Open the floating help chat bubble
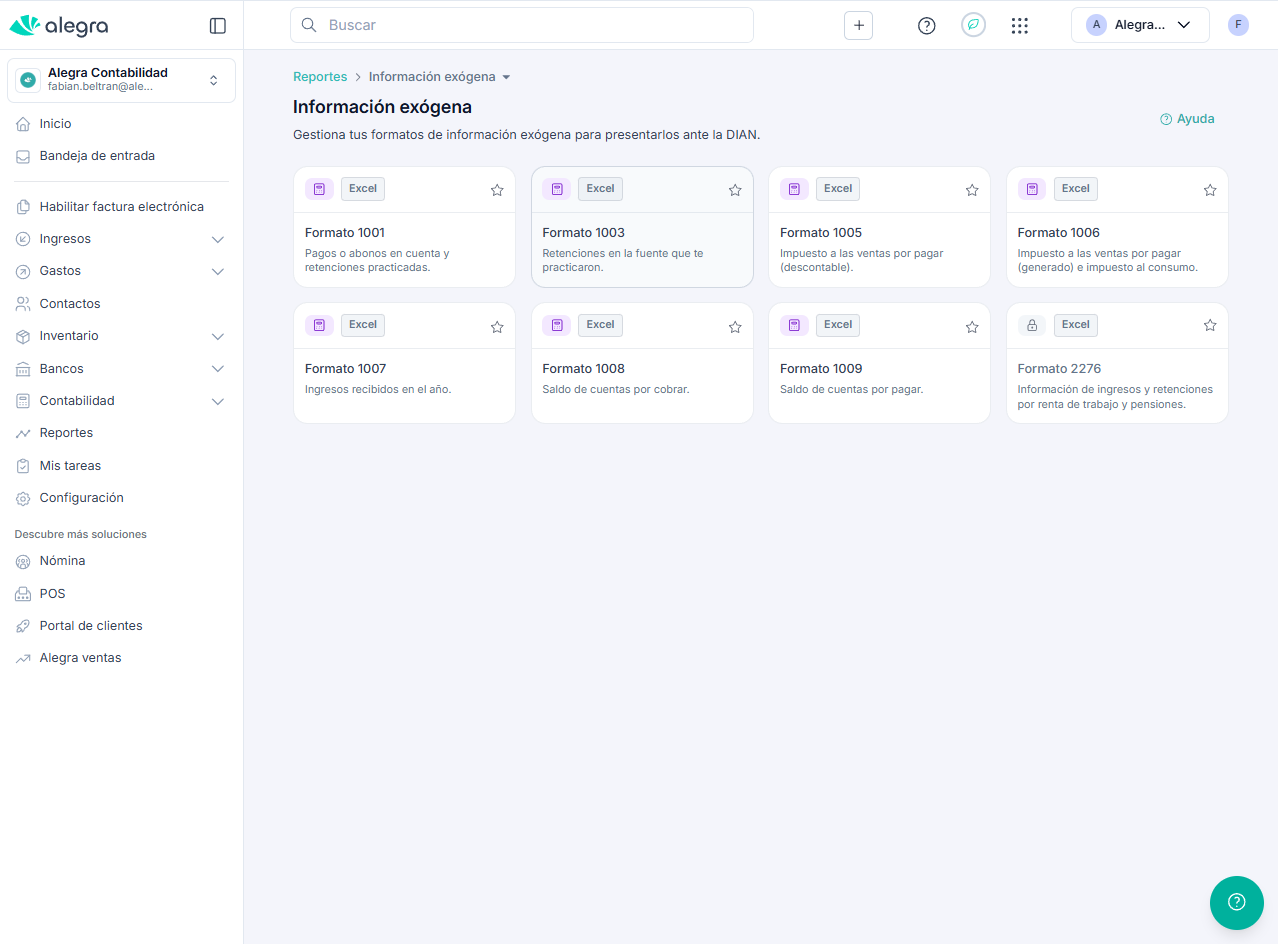 [x=1236, y=902]
